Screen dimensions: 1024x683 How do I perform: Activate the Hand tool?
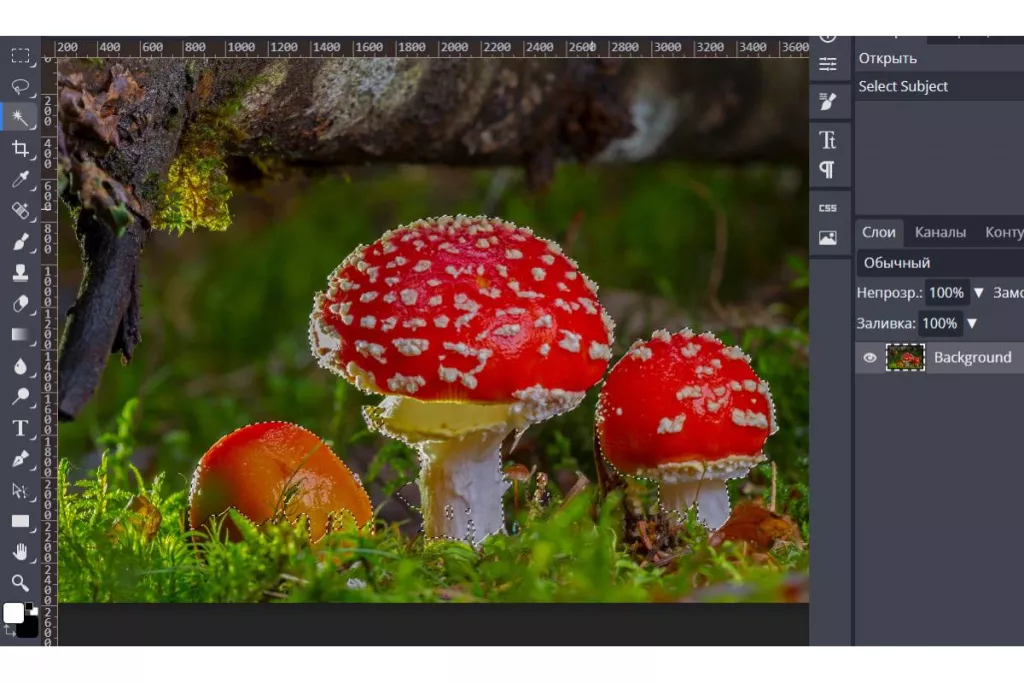20,551
